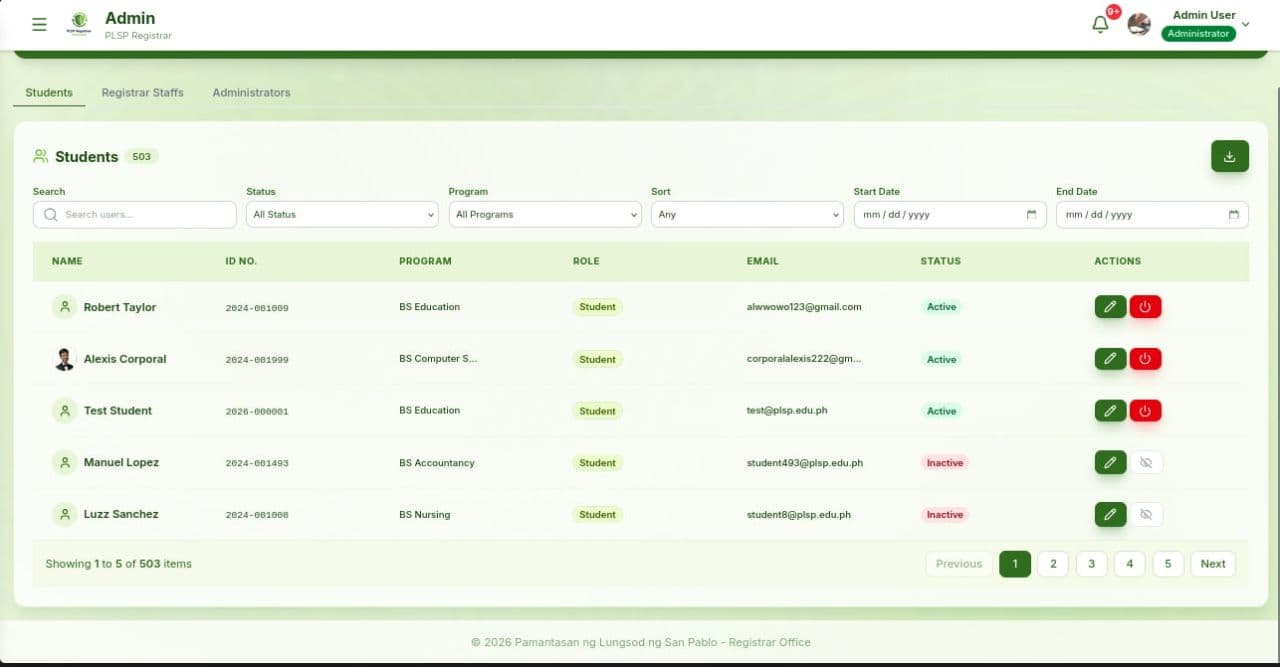Edit Alexis Corporal's record
The image size is (1280, 667).
1110,358
